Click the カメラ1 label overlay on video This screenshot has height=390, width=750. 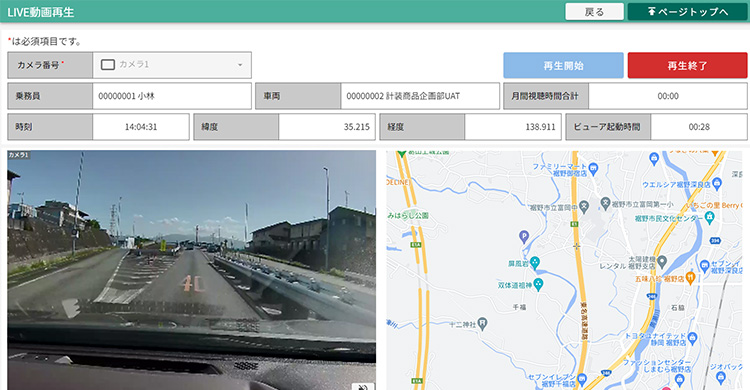(x=19, y=155)
